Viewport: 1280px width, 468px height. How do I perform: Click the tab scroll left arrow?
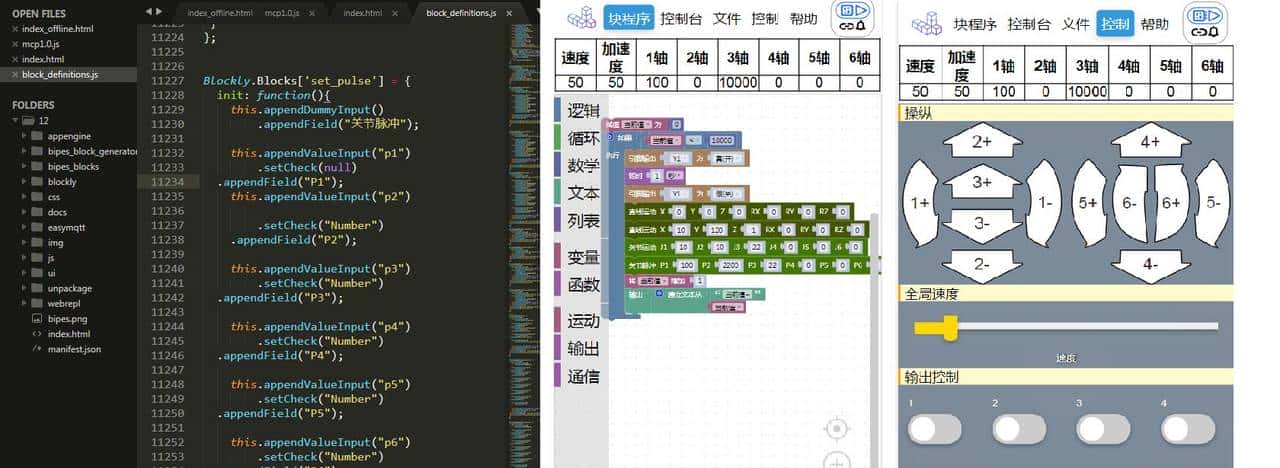pyautogui.click(x=148, y=11)
